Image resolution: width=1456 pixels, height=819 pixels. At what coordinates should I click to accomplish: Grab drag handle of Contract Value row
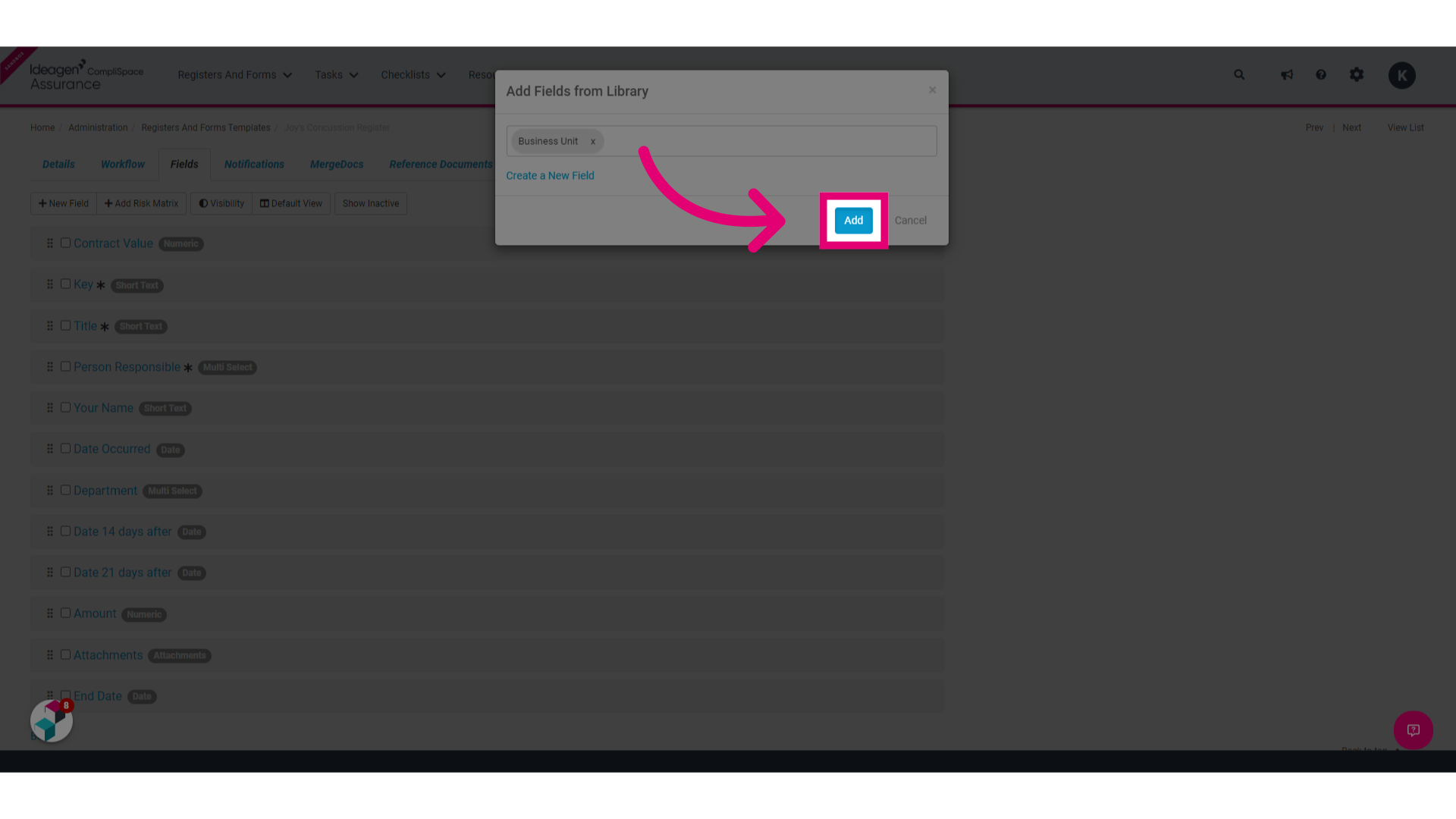click(50, 243)
